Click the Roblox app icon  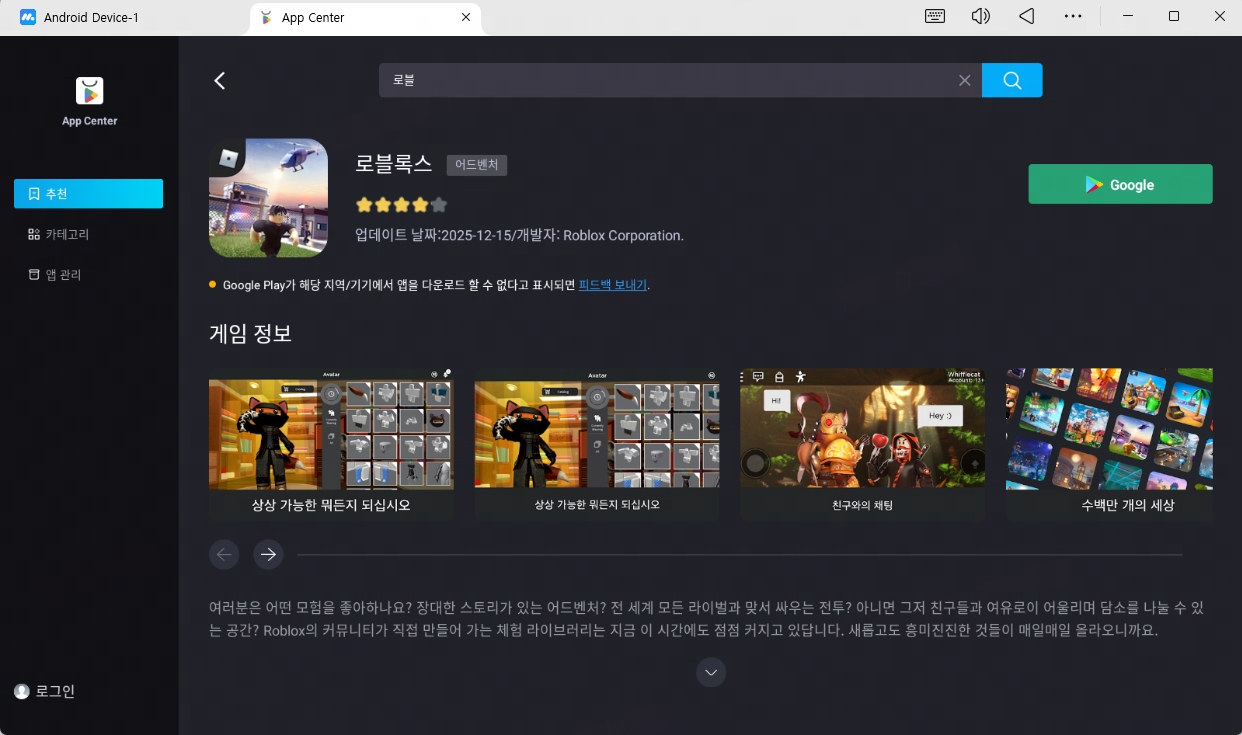tap(268, 198)
